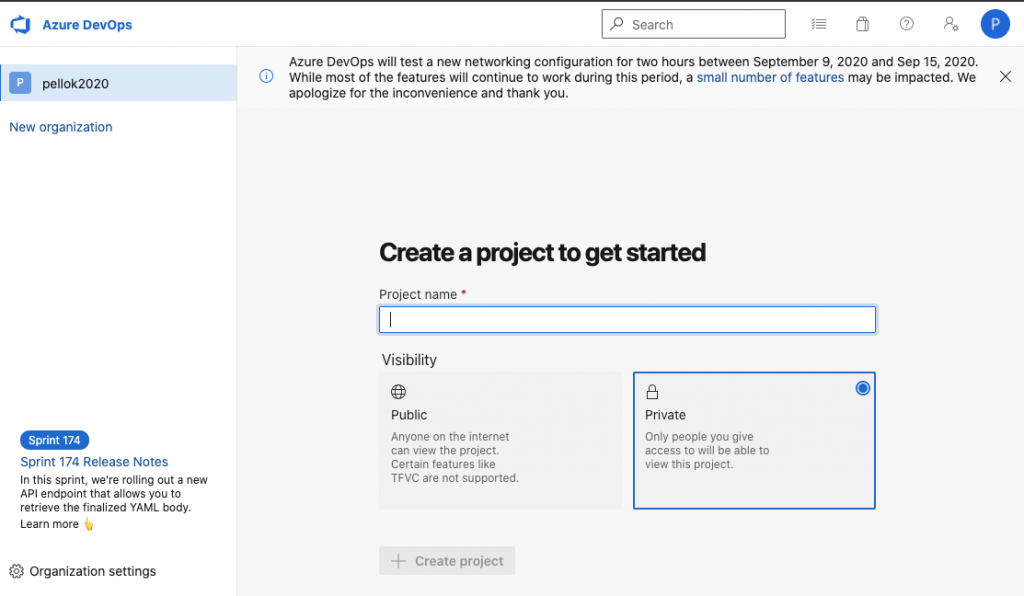Click the globe icon on Public card
Screen dimensions: 1024x596
coord(398,392)
